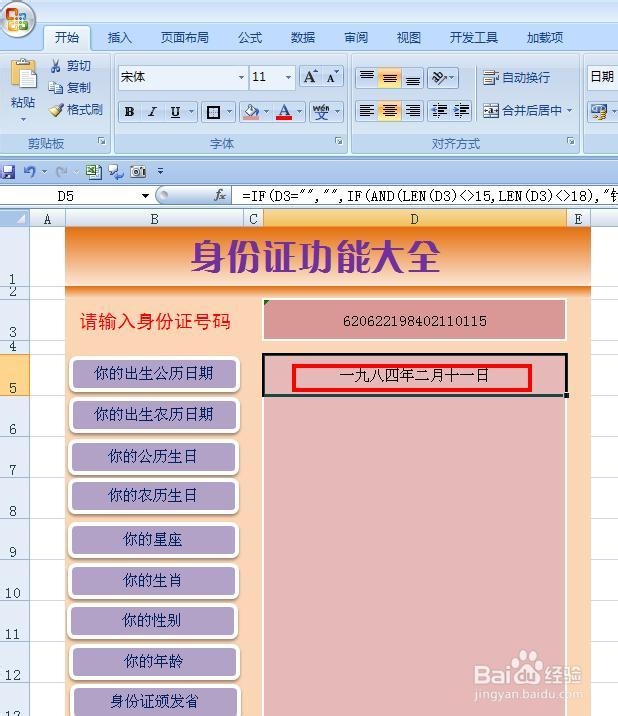Click the 你的出生农历日期 button
618x716 pixels.
(x=154, y=415)
